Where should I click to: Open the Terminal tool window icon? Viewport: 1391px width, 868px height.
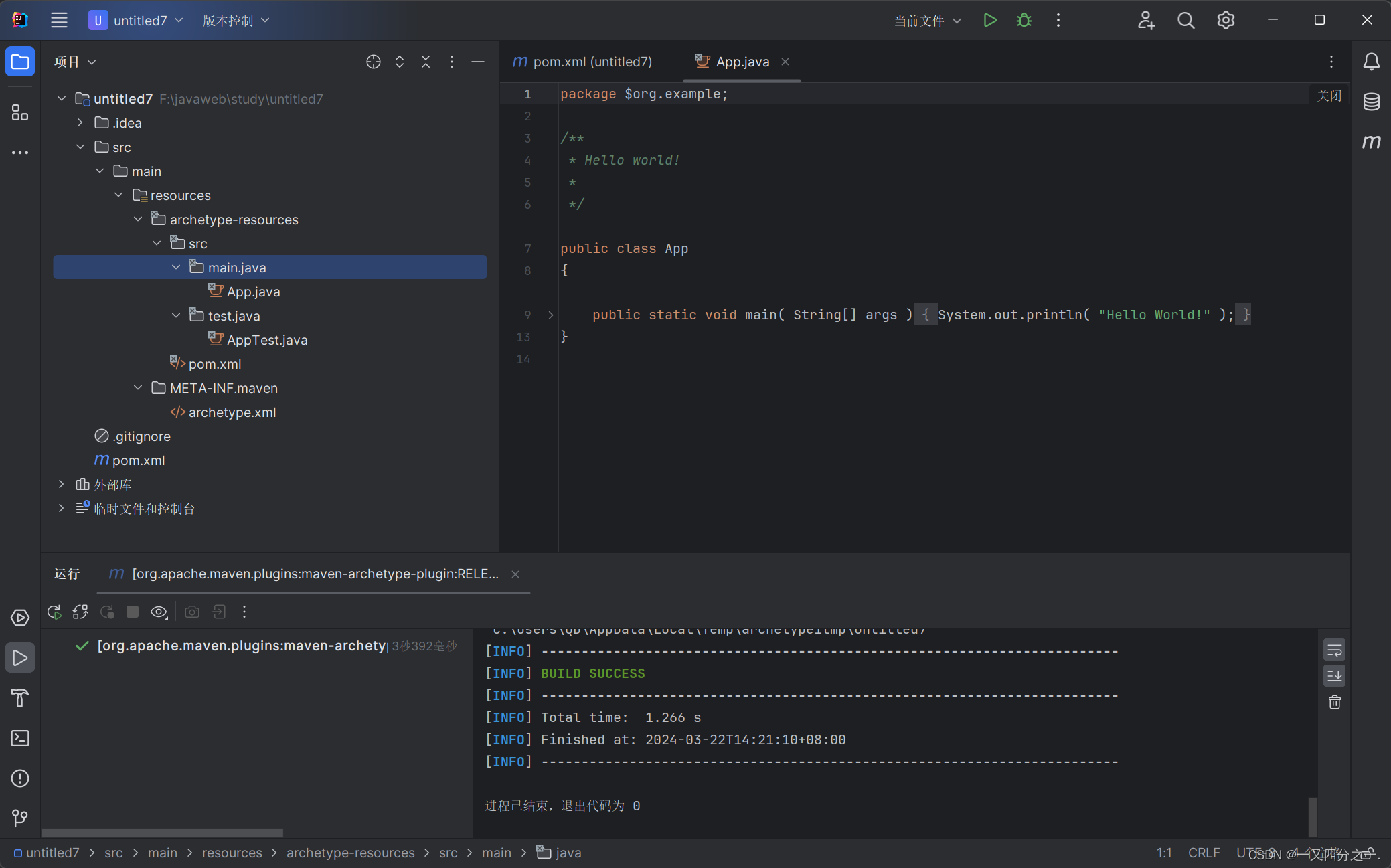[x=19, y=738]
